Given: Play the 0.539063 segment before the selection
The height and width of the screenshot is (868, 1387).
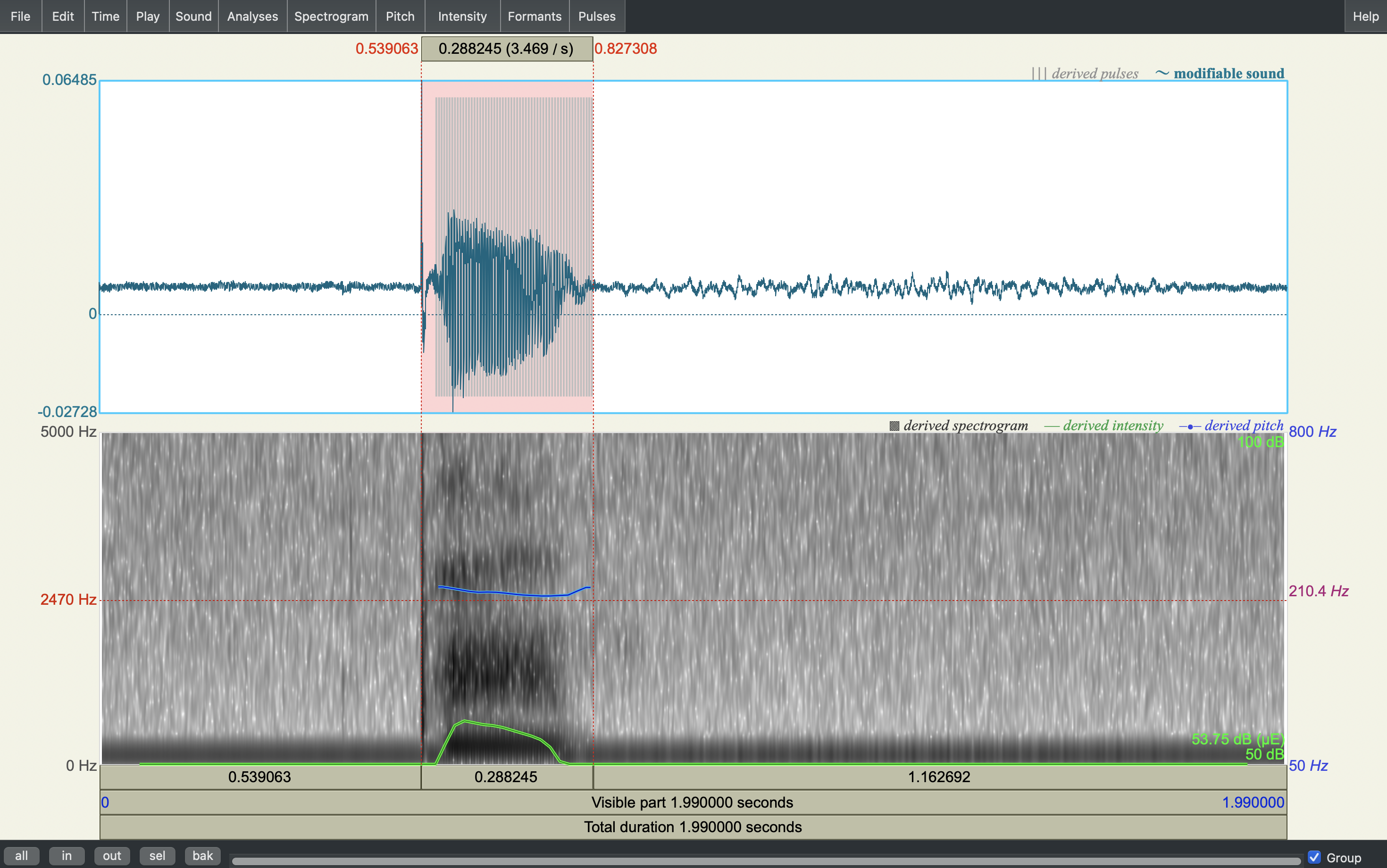Looking at the screenshot, I should tap(260, 777).
